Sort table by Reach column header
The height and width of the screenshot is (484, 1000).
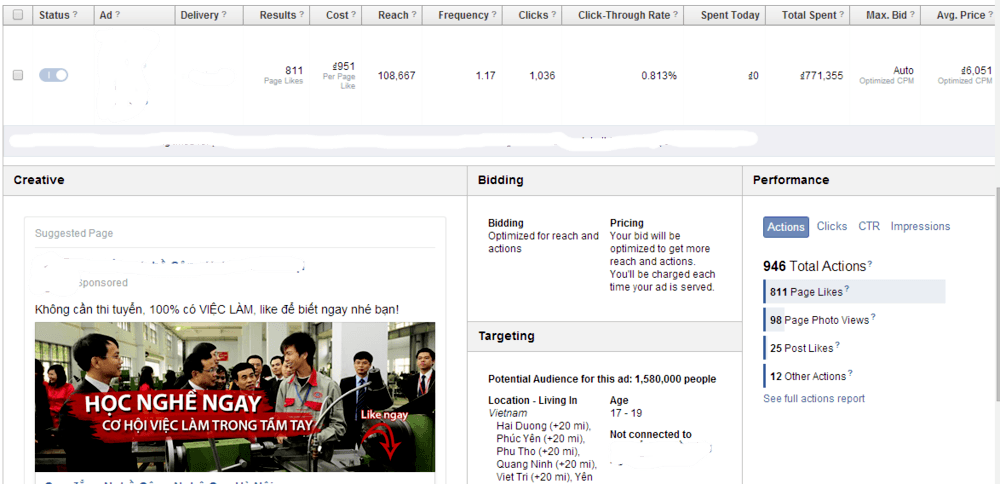tap(393, 15)
